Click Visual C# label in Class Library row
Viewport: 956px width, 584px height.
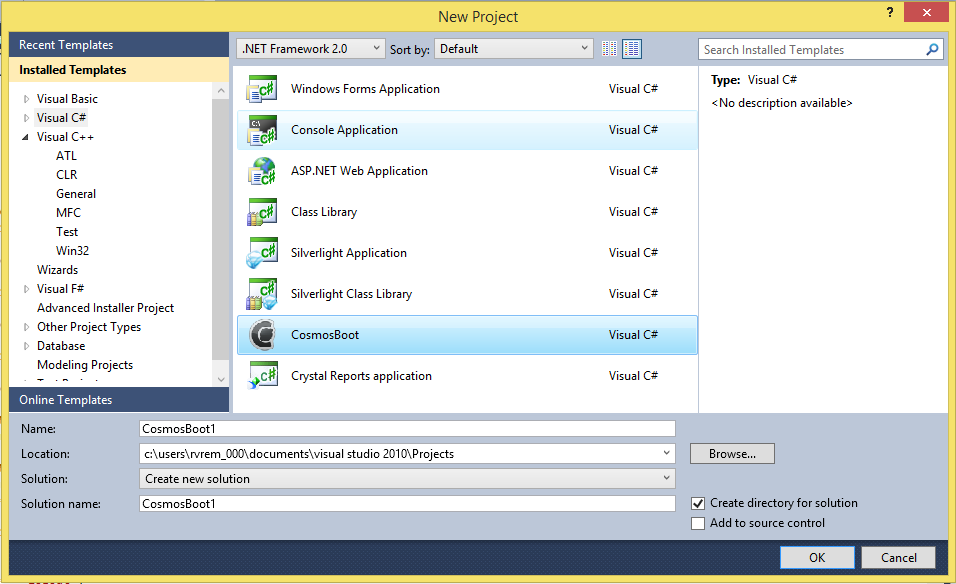(633, 212)
